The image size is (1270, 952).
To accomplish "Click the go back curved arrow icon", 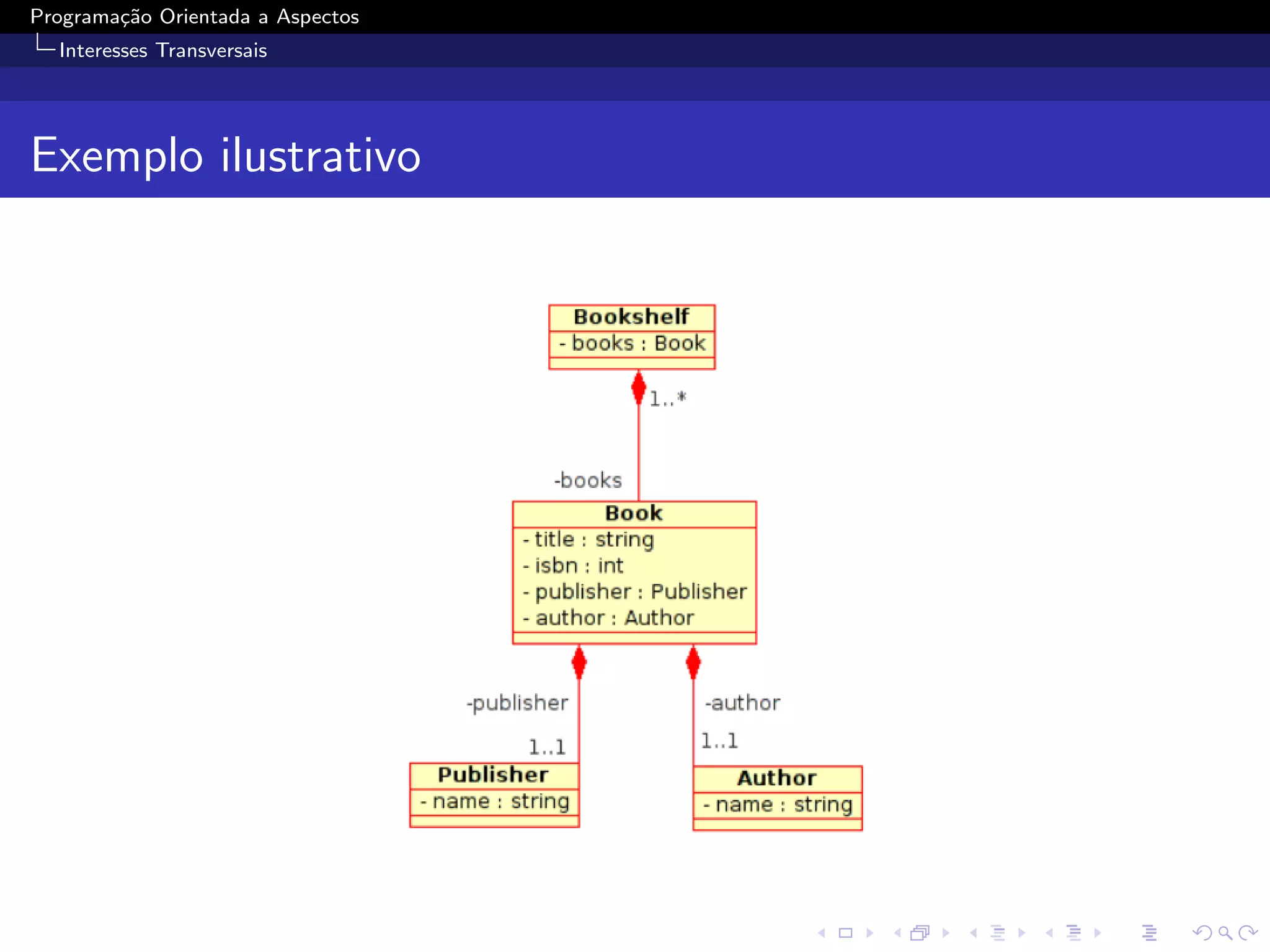I will click(1202, 933).
